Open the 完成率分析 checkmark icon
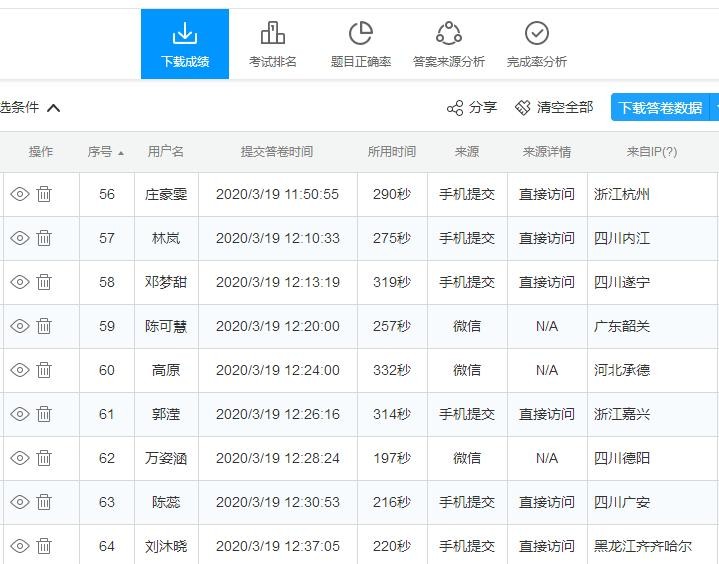 [536, 45]
